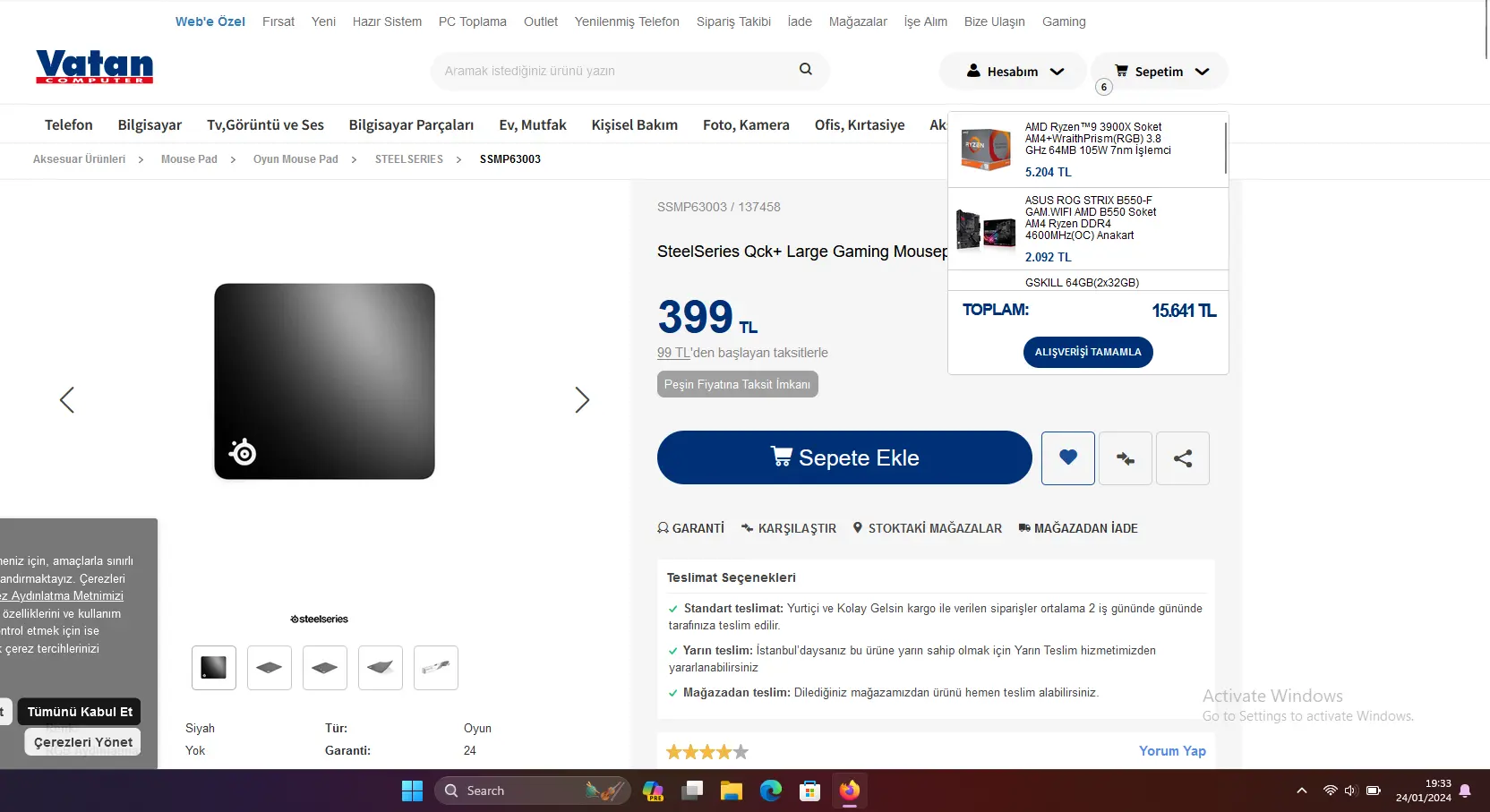Show hidden tray icons chevron
Screen dimensions: 1490x812
1302,791
